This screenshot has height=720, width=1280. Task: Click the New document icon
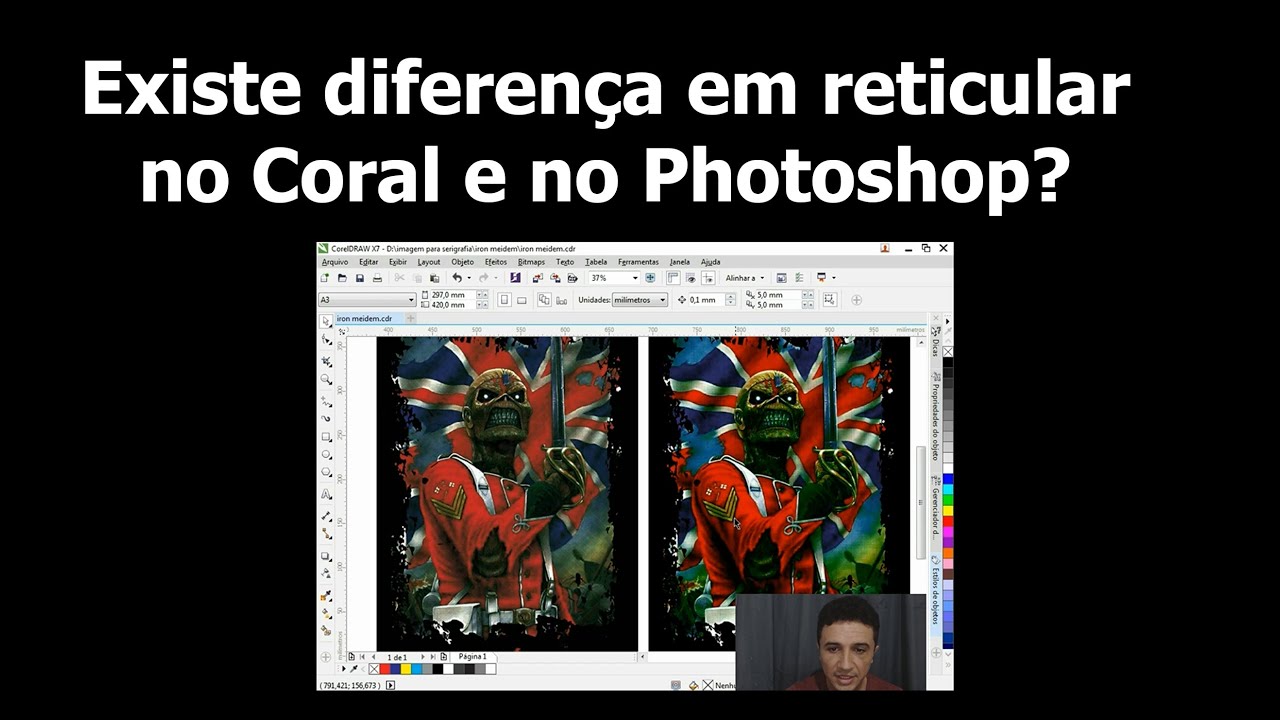(325, 278)
